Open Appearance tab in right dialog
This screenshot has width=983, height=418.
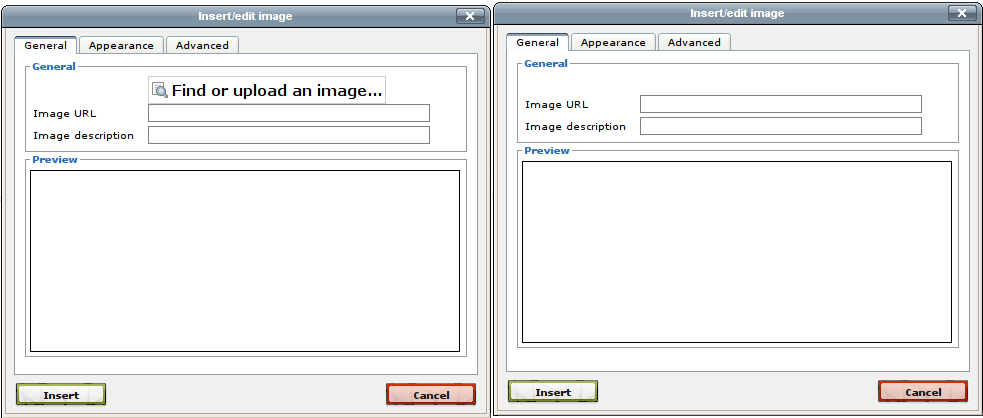coord(613,42)
